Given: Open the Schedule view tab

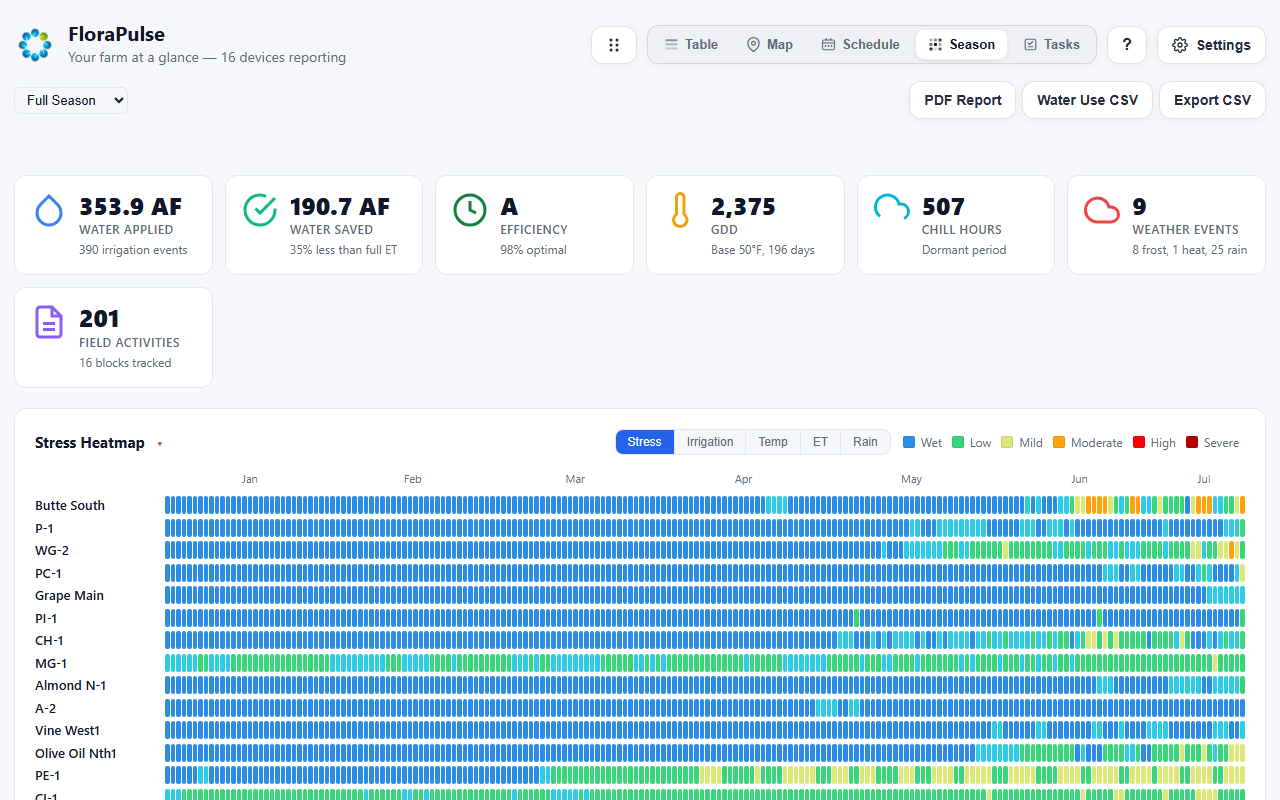Looking at the screenshot, I should pos(860,45).
